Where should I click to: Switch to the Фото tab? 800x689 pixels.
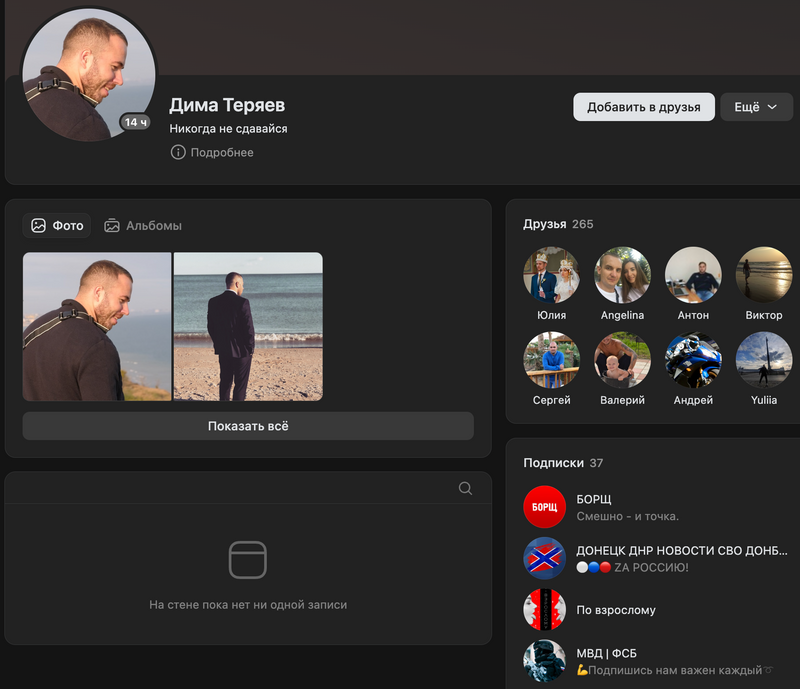(57, 226)
